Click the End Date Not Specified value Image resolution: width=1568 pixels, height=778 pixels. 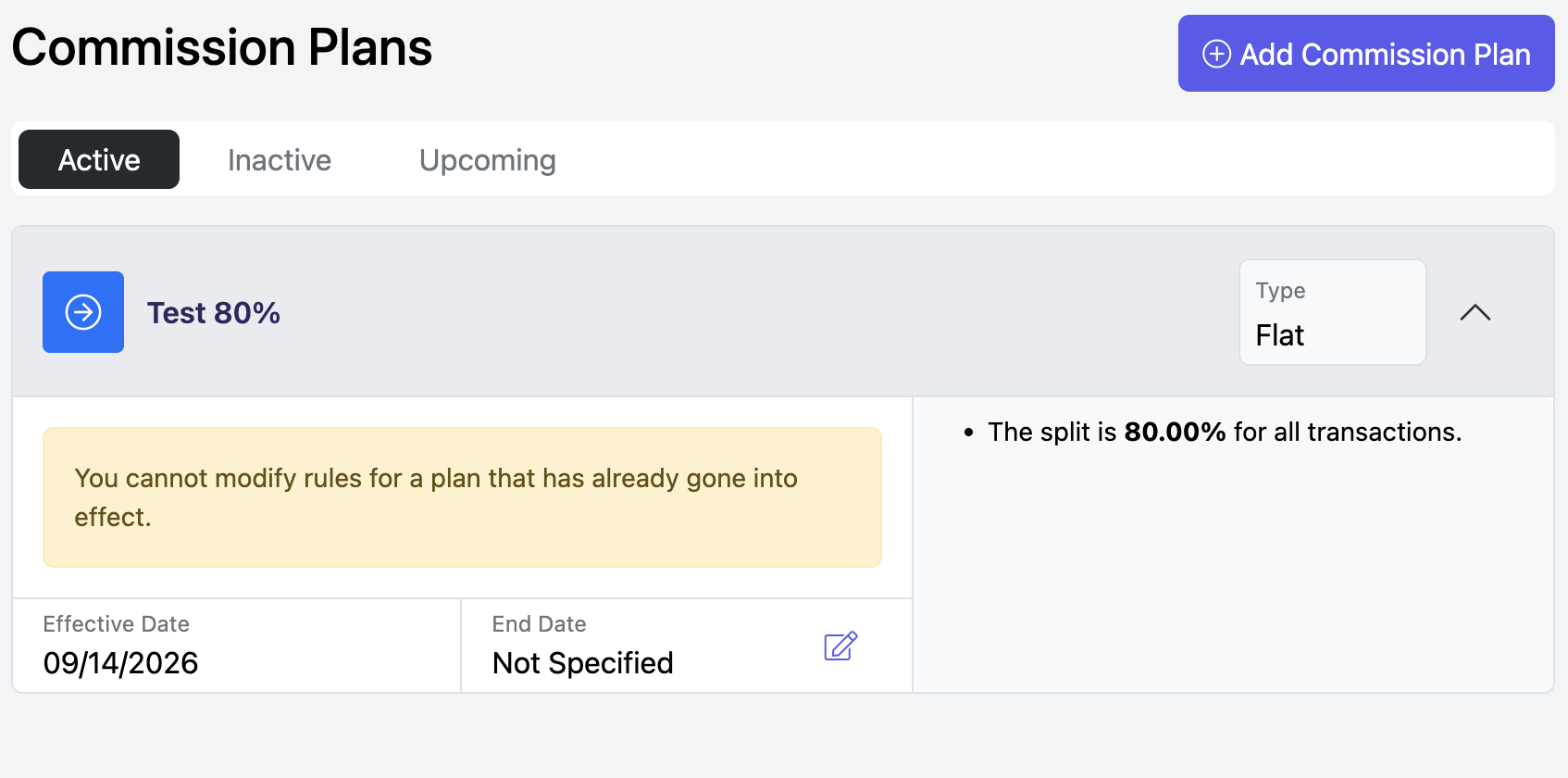coord(583,663)
